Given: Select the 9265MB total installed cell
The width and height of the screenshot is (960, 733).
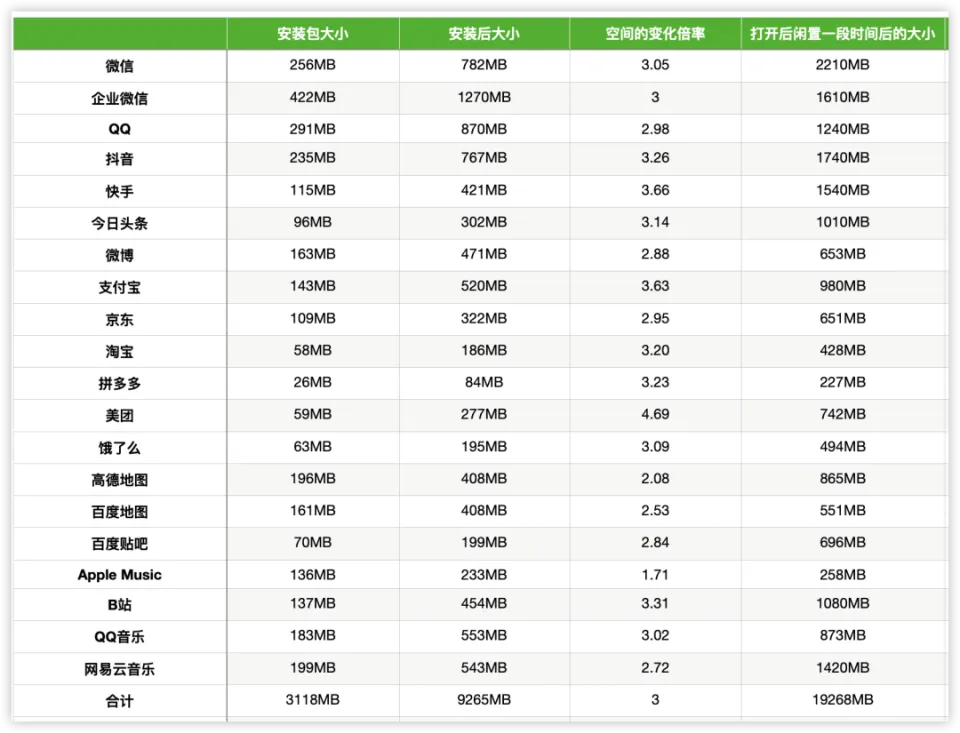Looking at the screenshot, I should tap(484, 700).
